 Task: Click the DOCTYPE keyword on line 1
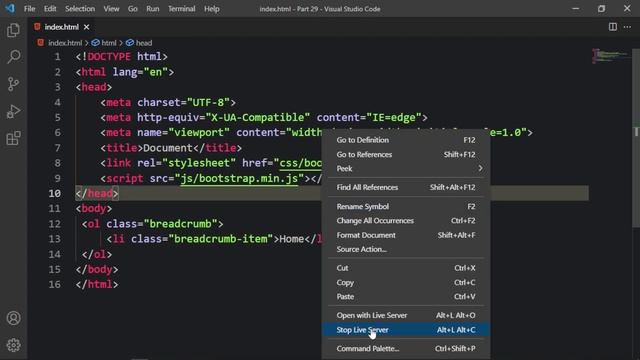click(x=109, y=57)
